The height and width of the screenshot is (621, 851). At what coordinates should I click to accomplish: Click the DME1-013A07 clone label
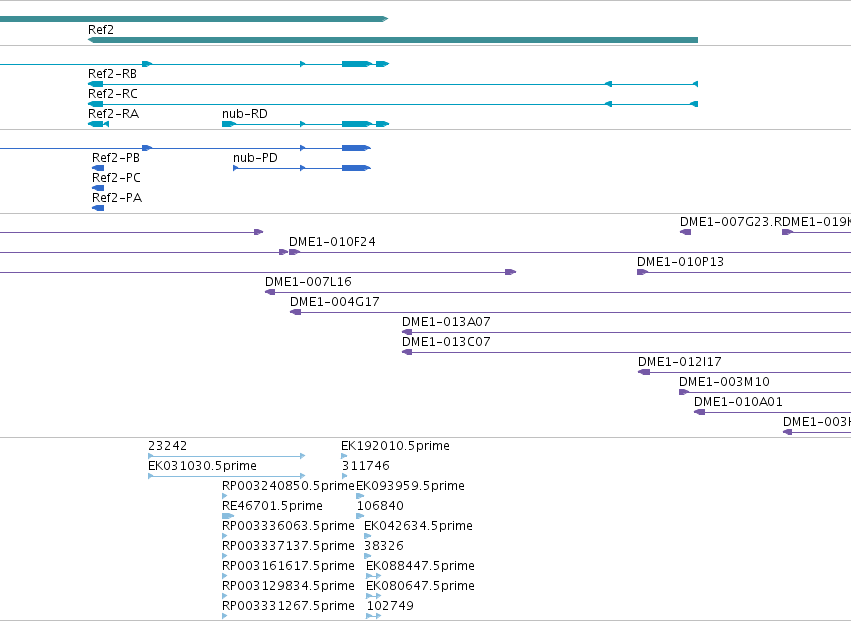446,322
